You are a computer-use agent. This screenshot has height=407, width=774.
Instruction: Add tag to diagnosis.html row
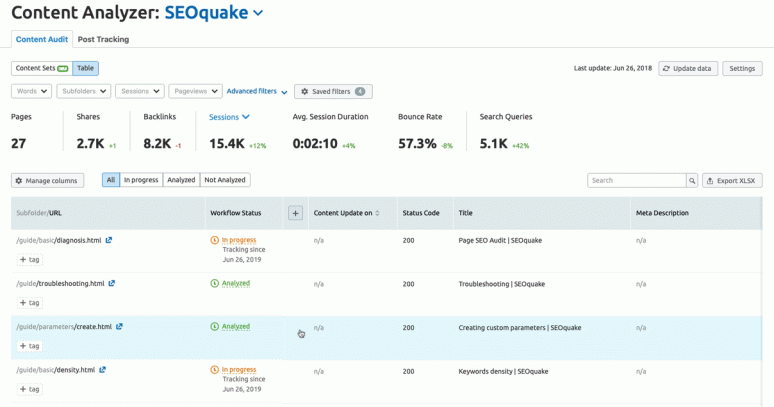coord(30,259)
